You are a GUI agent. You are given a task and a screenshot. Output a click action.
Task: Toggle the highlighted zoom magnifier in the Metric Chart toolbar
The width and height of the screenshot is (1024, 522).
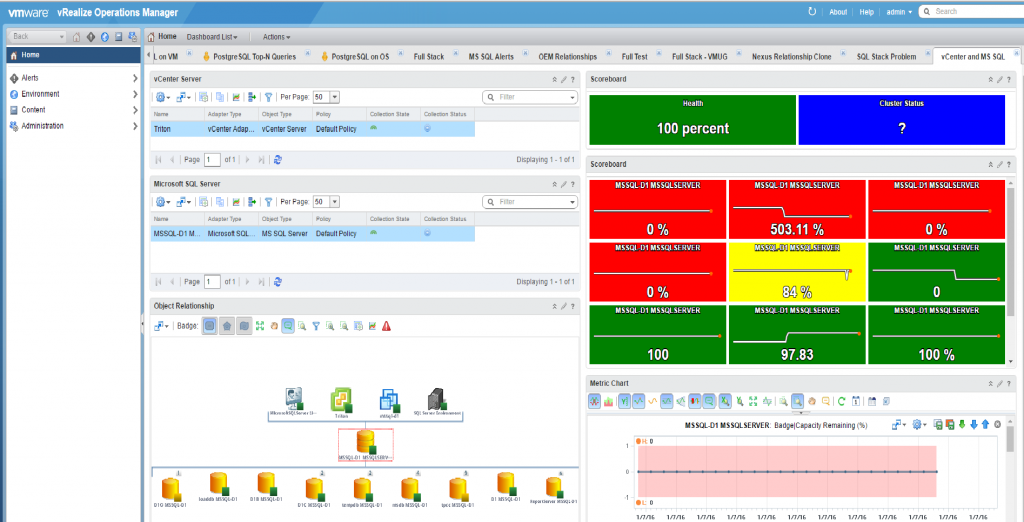798,401
